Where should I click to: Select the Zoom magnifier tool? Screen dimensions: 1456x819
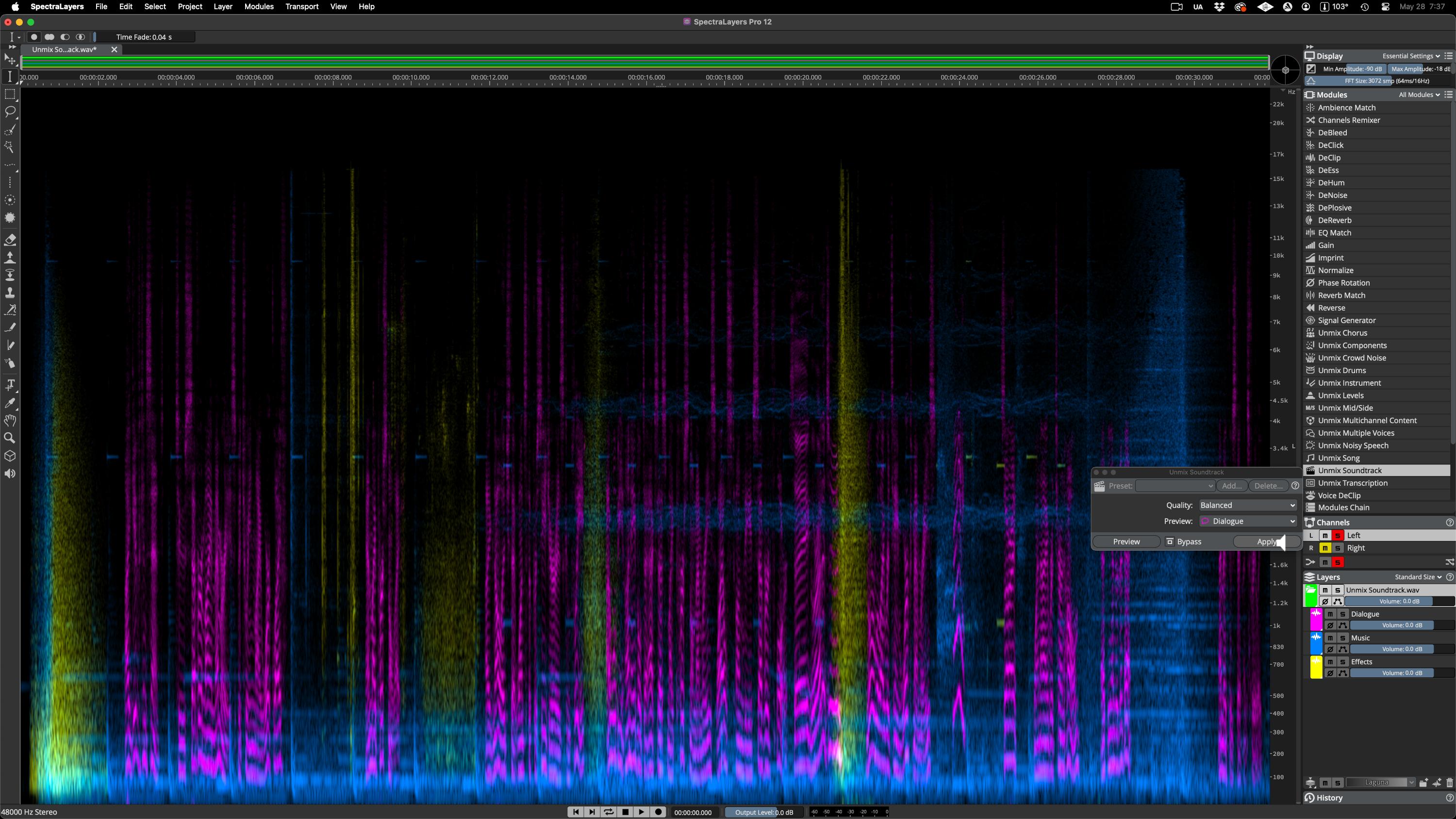coord(10,438)
